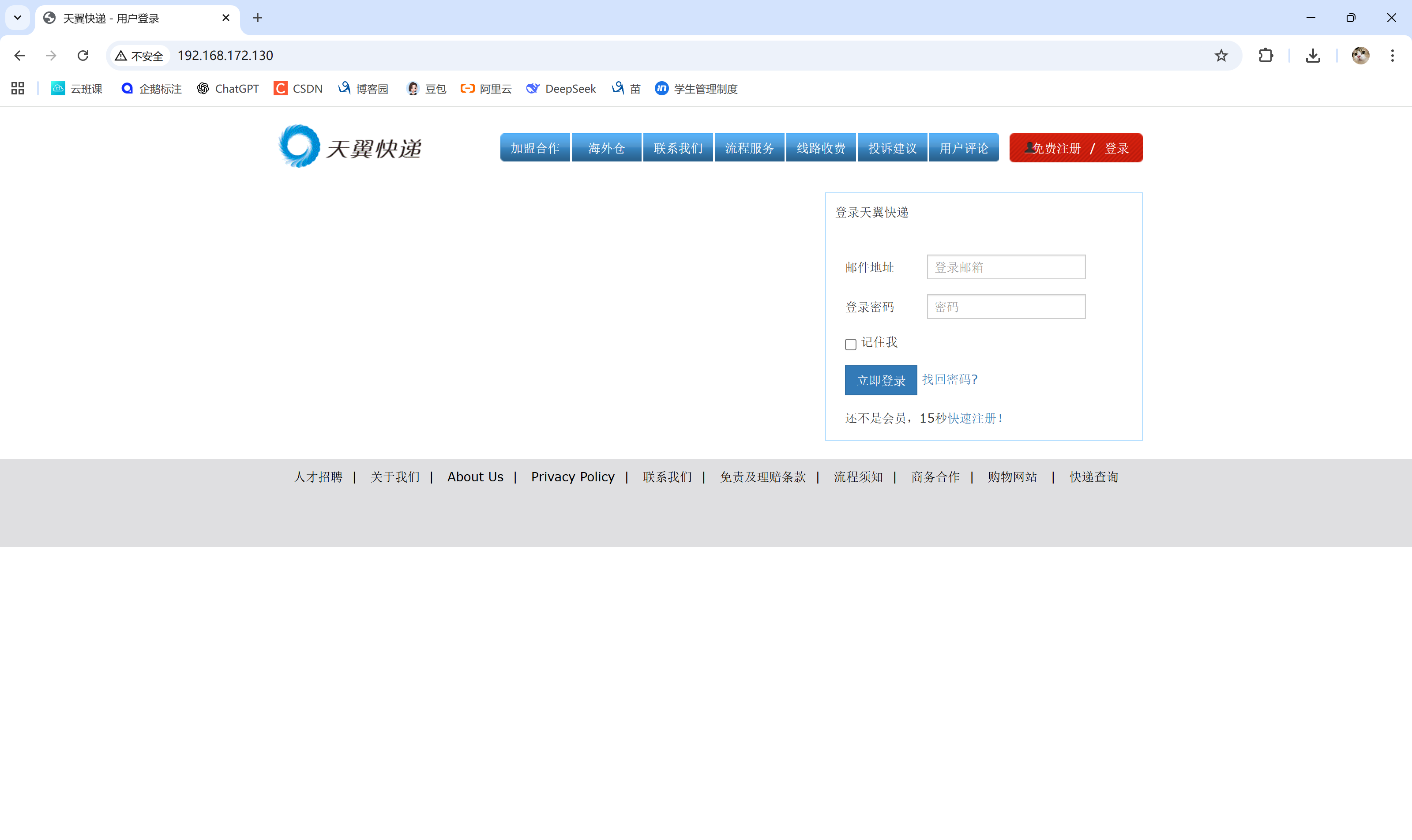Select the 海外仓 navigation item

point(606,148)
